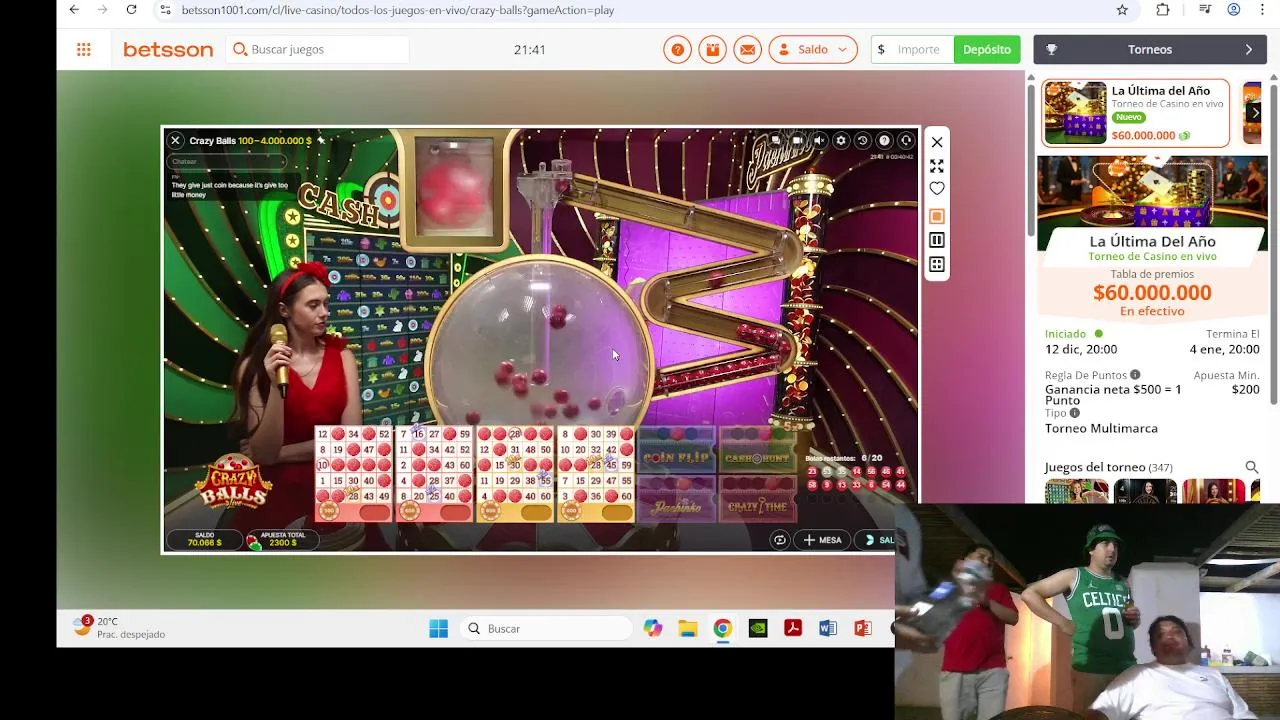Viewport: 1280px width, 720px height.
Task: Open Adobe Acrobat from taskbar
Action: click(792, 628)
